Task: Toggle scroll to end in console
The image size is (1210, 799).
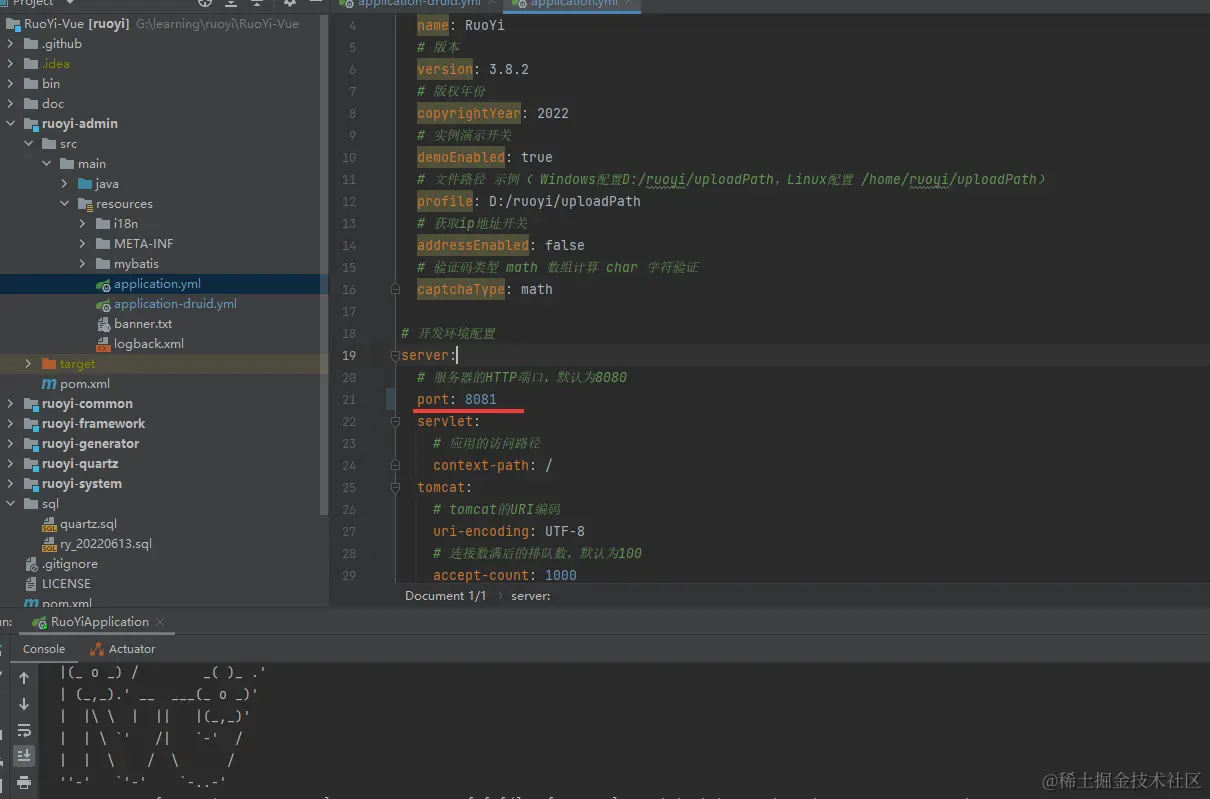Action: coord(24,756)
